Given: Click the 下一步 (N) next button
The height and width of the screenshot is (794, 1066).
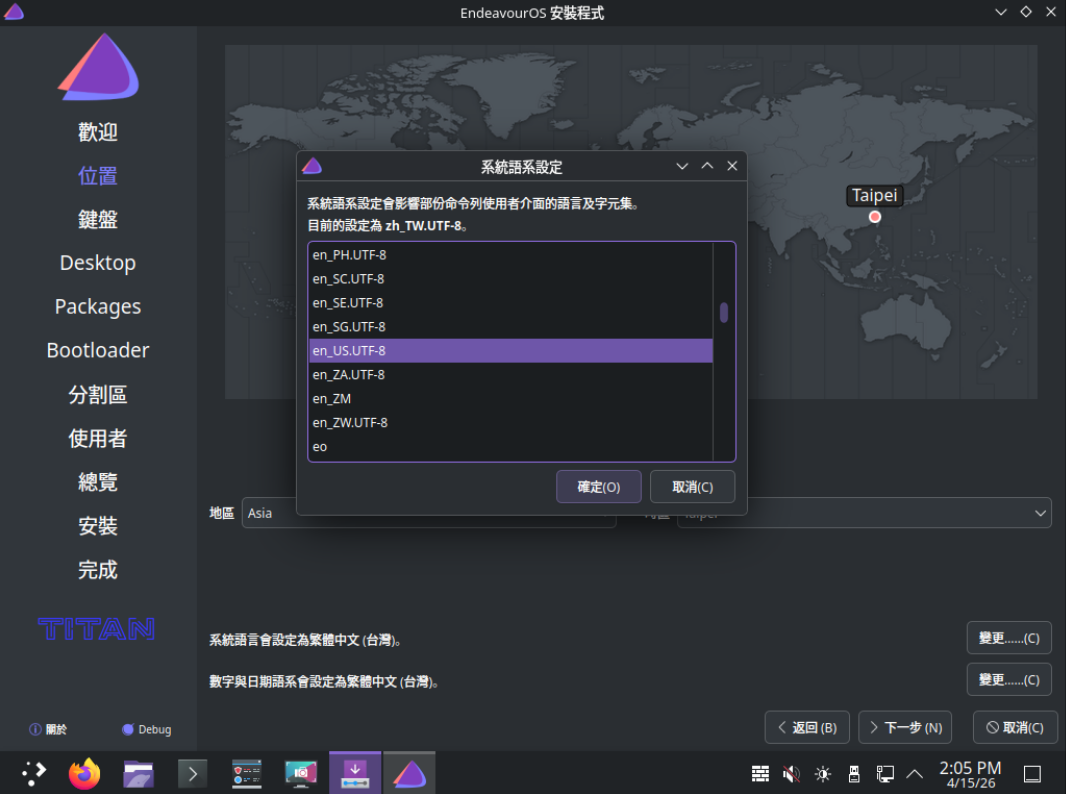Looking at the screenshot, I should (905, 727).
